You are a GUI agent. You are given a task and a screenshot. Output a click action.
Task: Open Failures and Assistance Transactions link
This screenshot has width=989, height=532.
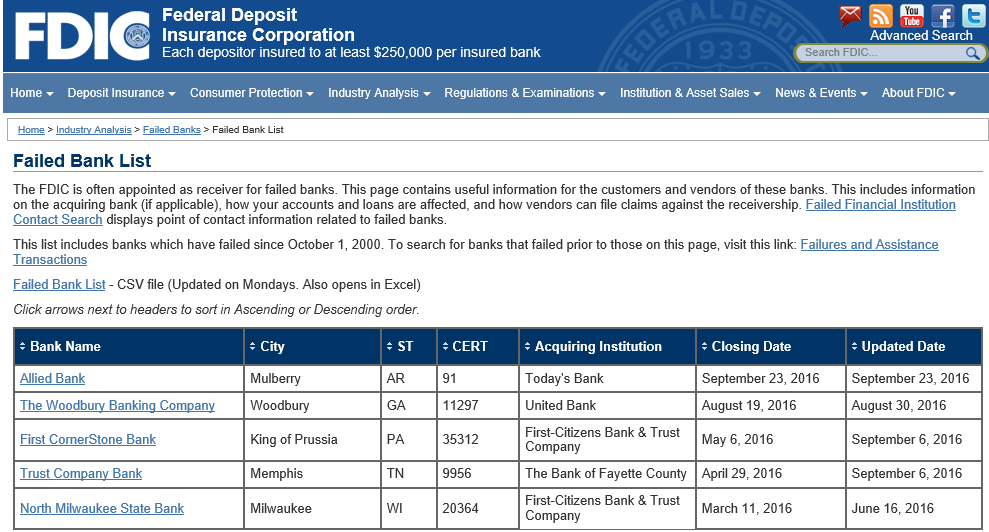tap(869, 244)
